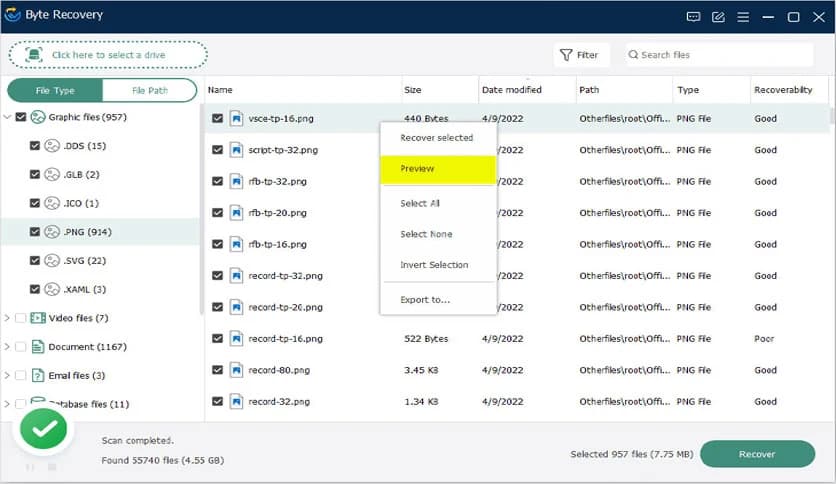Click the file icon of vsce-tp-16.png
The height and width of the screenshot is (484, 836).
[236, 118]
